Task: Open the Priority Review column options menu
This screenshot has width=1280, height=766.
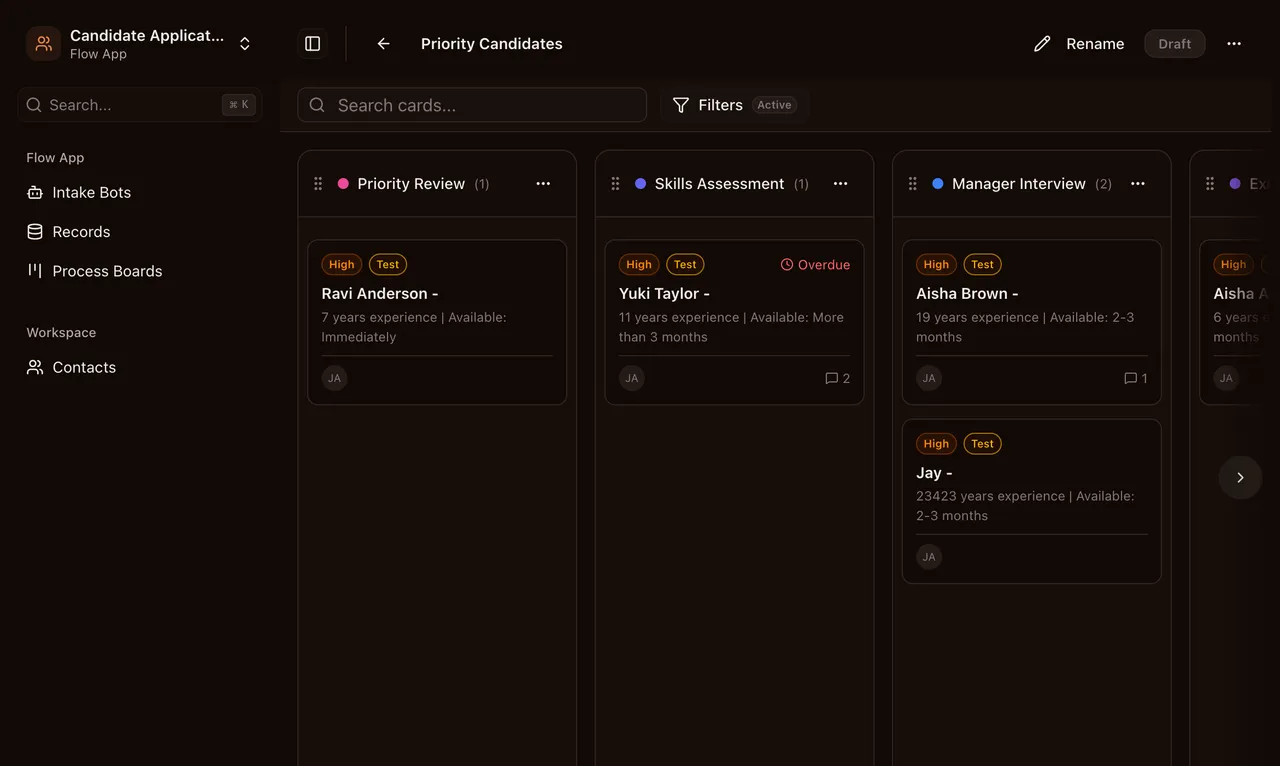Action: pos(543,183)
